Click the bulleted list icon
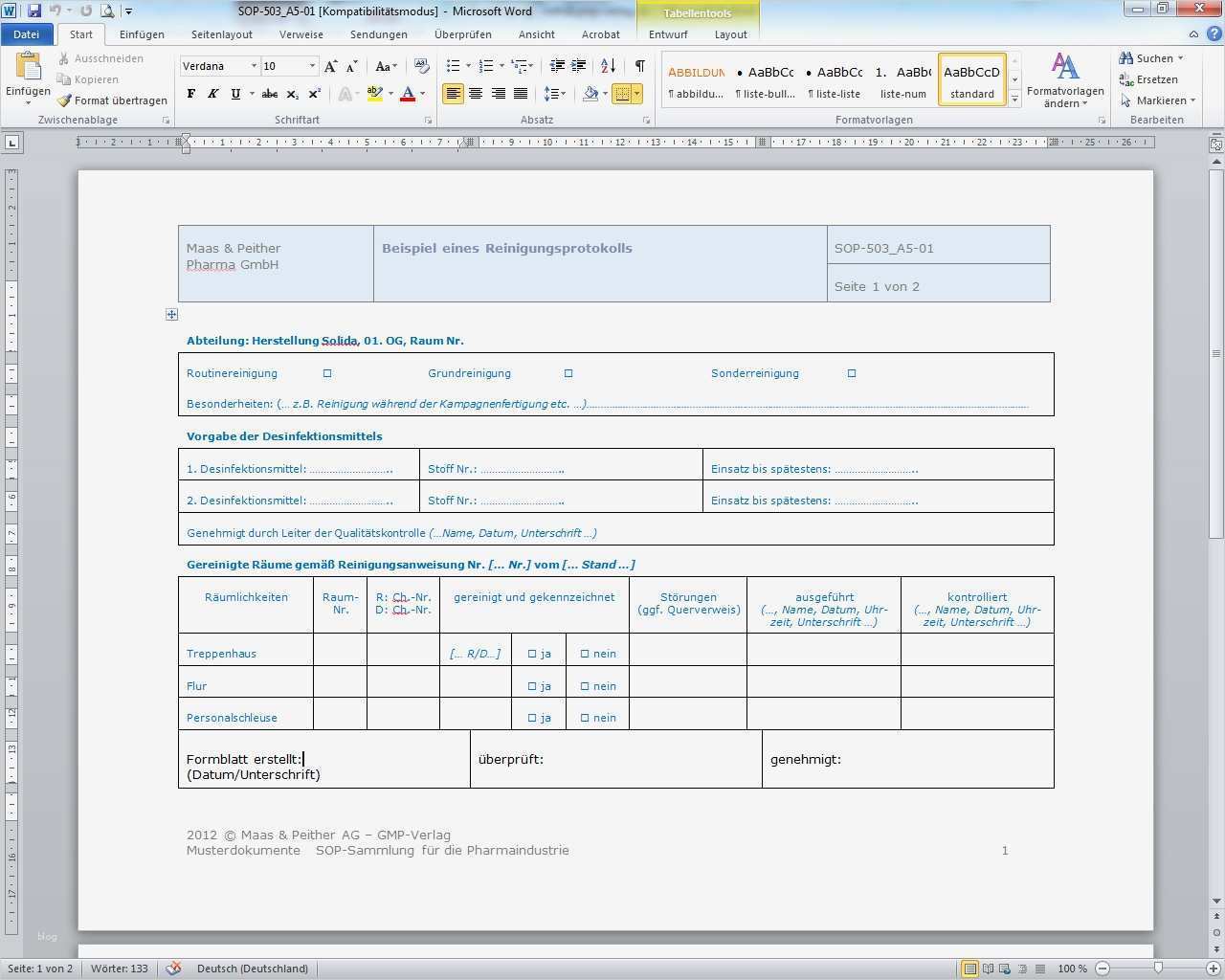Viewport: 1225px width, 980px height. tap(454, 66)
